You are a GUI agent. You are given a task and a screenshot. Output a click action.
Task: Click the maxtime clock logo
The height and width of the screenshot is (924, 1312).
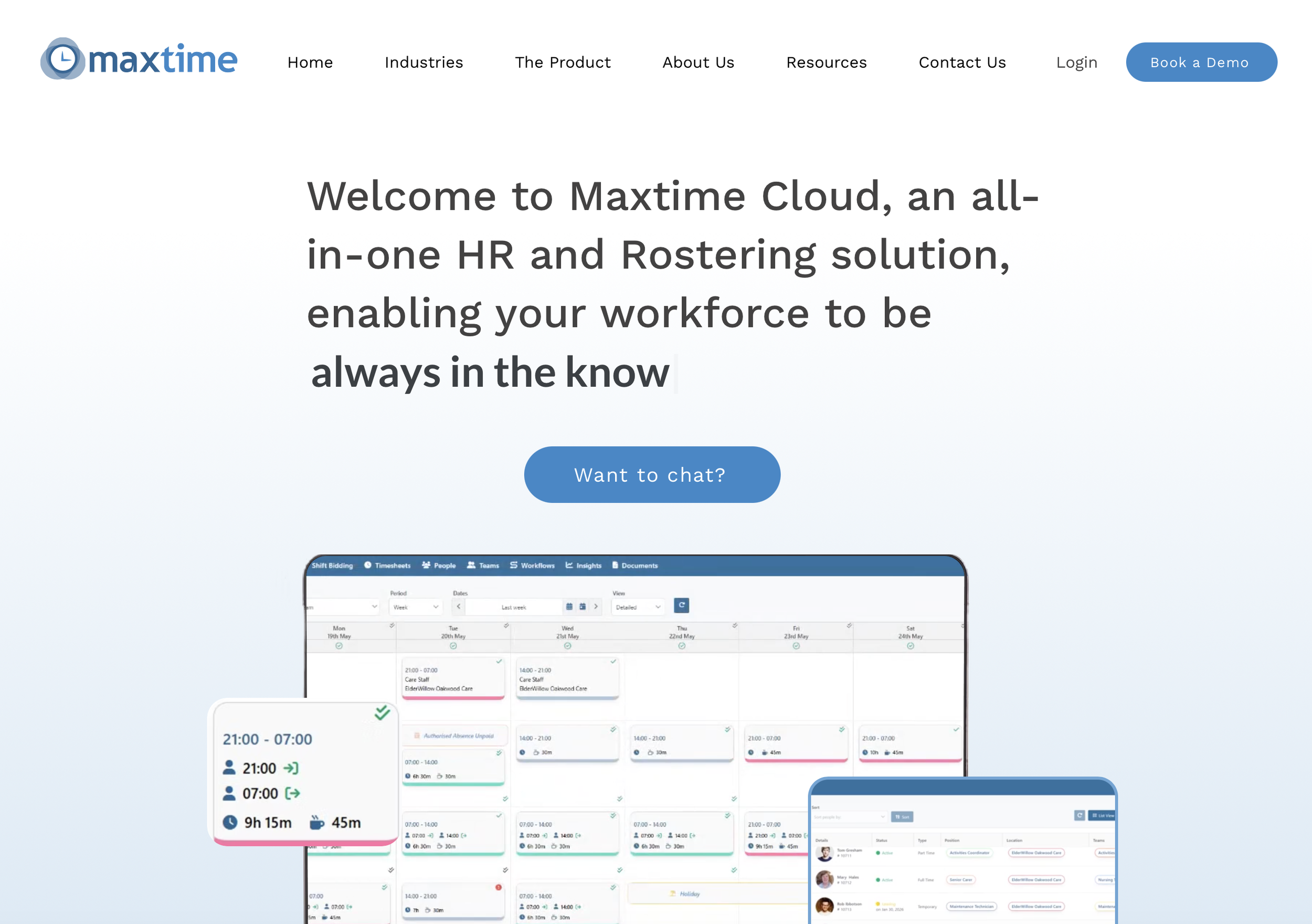(x=63, y=59)
